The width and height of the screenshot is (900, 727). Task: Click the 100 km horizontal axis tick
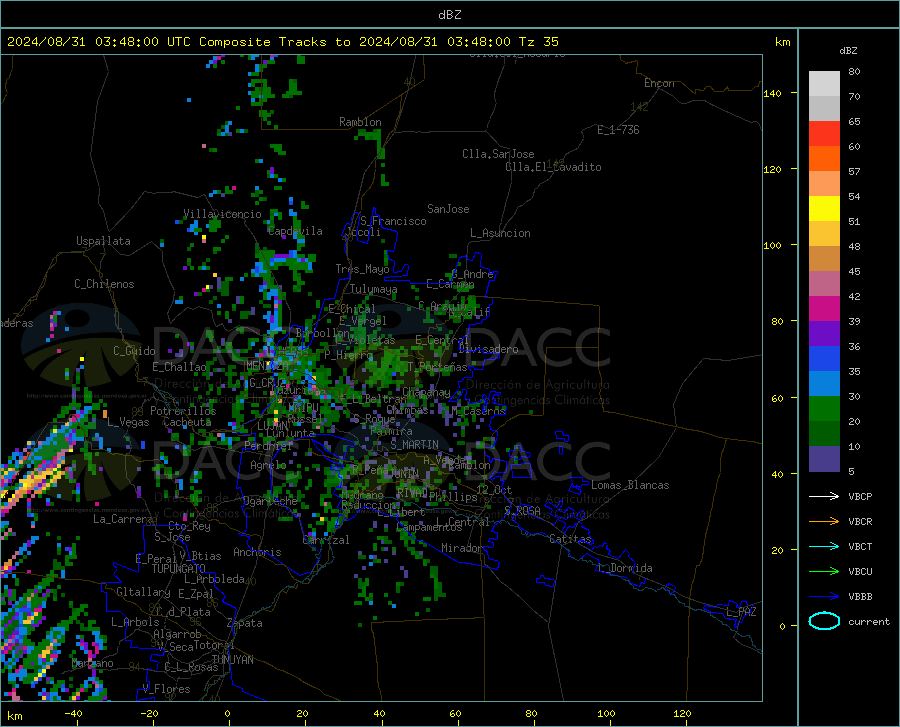(x=606, y=714)
